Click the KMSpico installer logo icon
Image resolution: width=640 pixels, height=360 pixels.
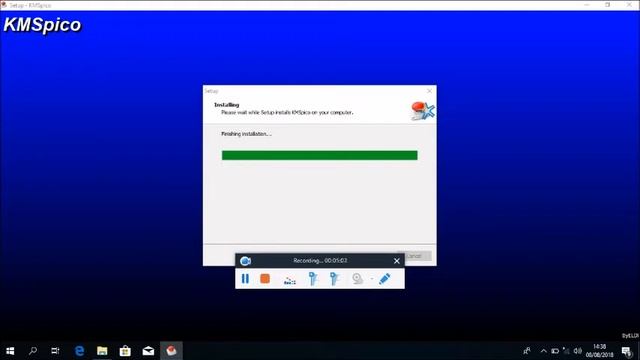422,111
